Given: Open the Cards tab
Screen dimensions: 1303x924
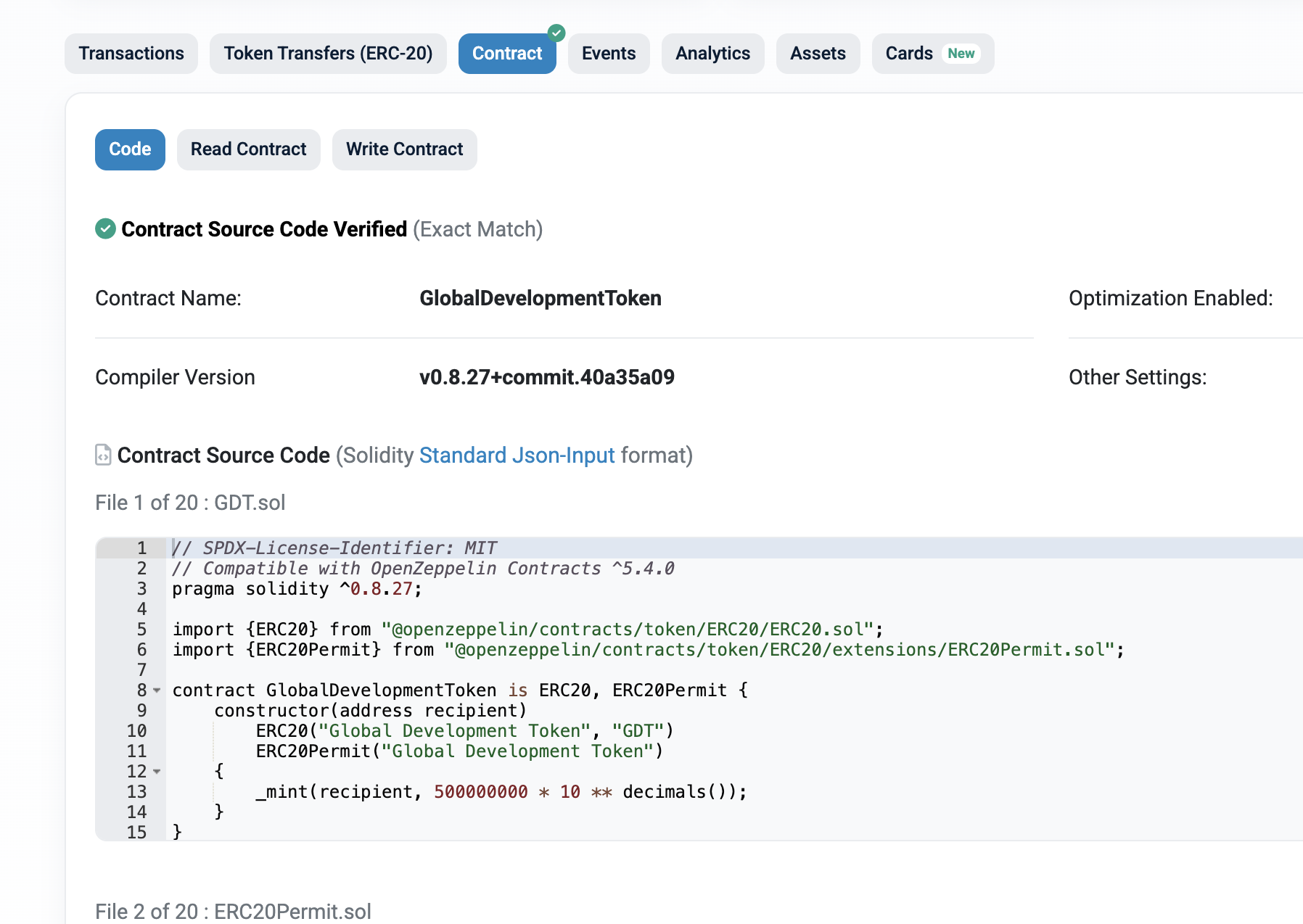Looking at the screenshot, I should pos(908,54).
